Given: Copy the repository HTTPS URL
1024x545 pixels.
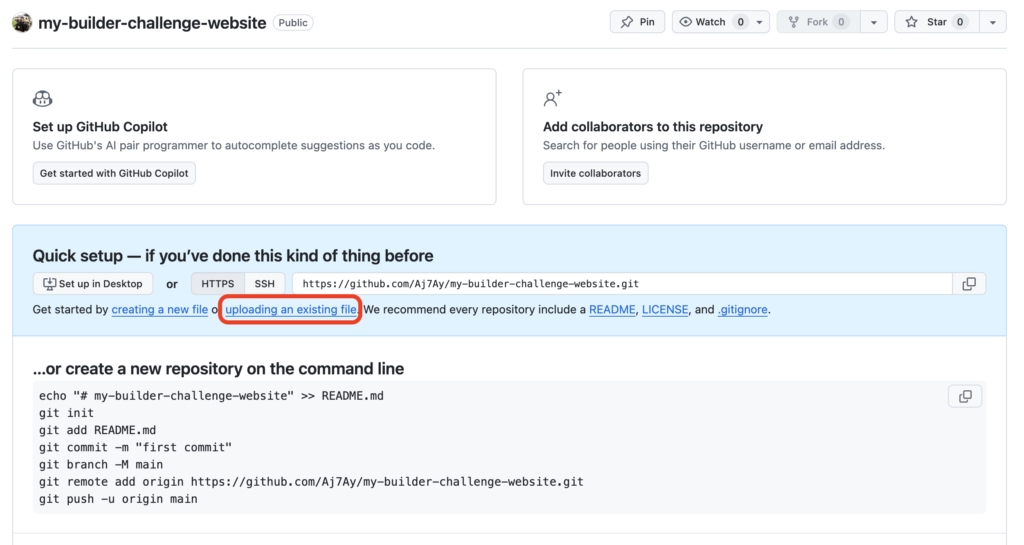Looking at the screenshot, I should (969, 284).
